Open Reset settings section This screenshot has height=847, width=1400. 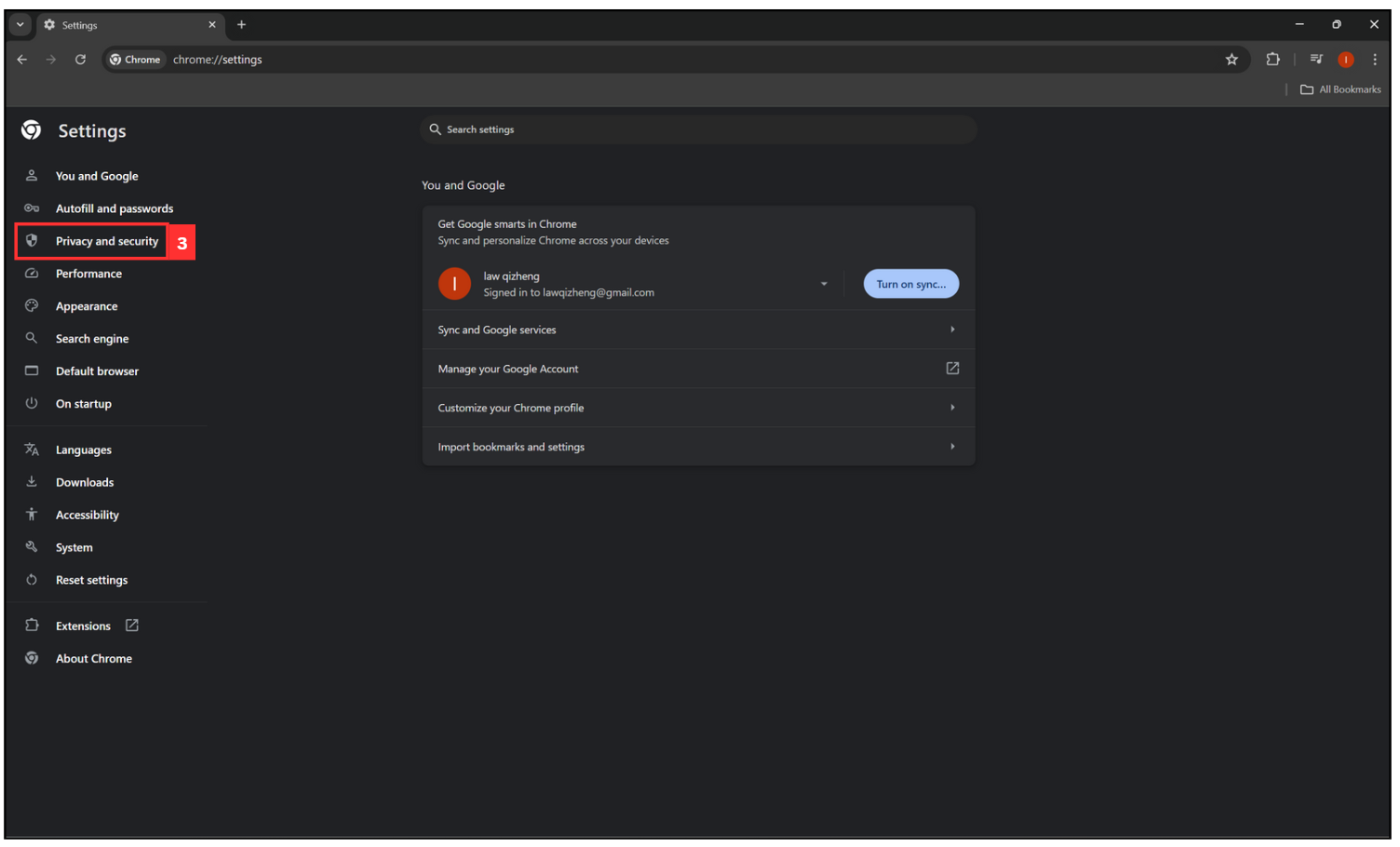92,579
